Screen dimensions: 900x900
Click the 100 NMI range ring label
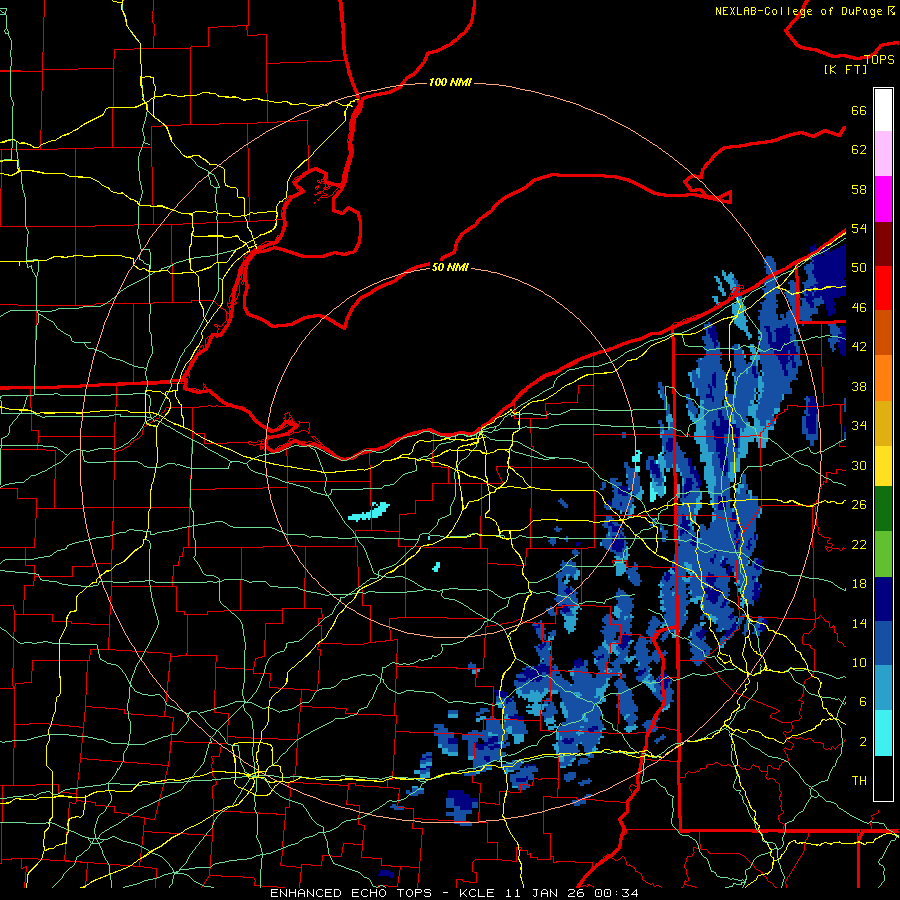450,82
